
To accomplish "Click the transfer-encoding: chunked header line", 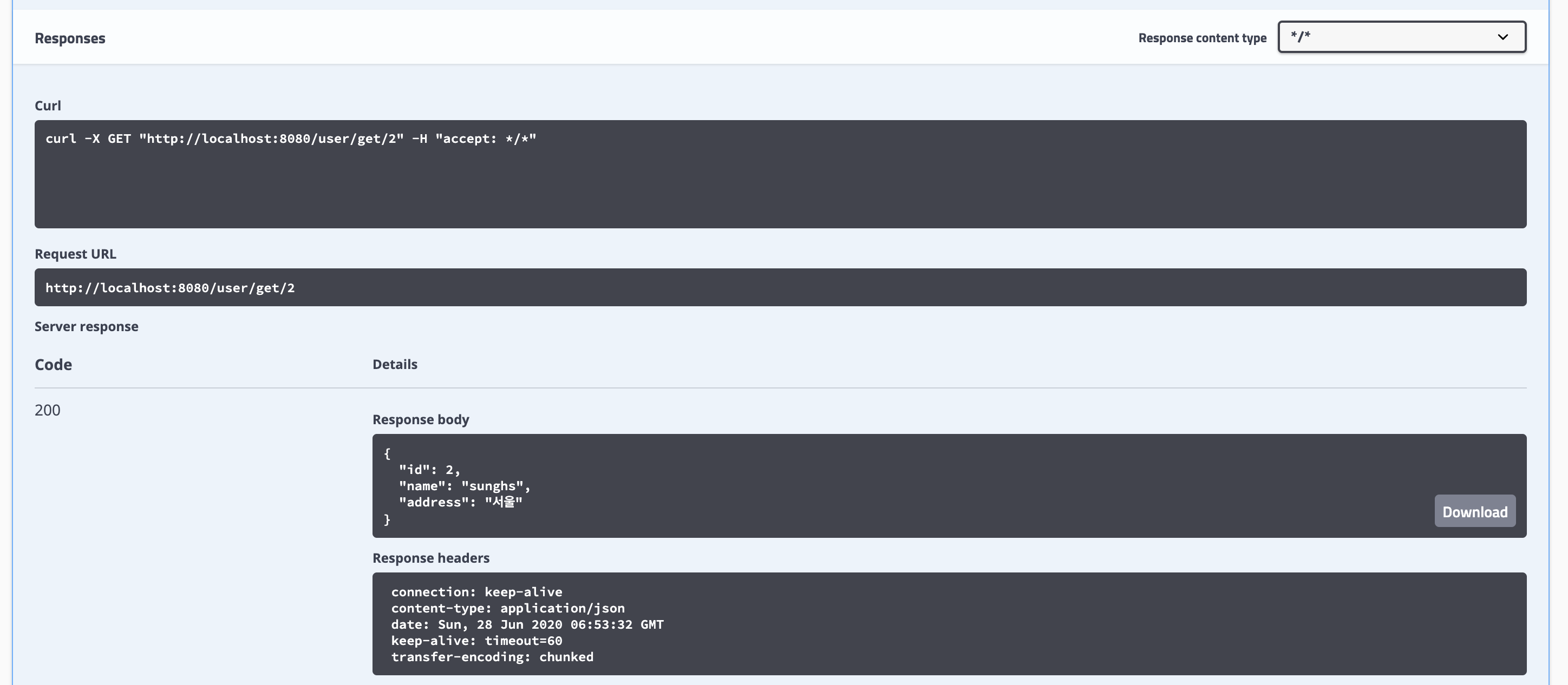I will click(492, 657).
